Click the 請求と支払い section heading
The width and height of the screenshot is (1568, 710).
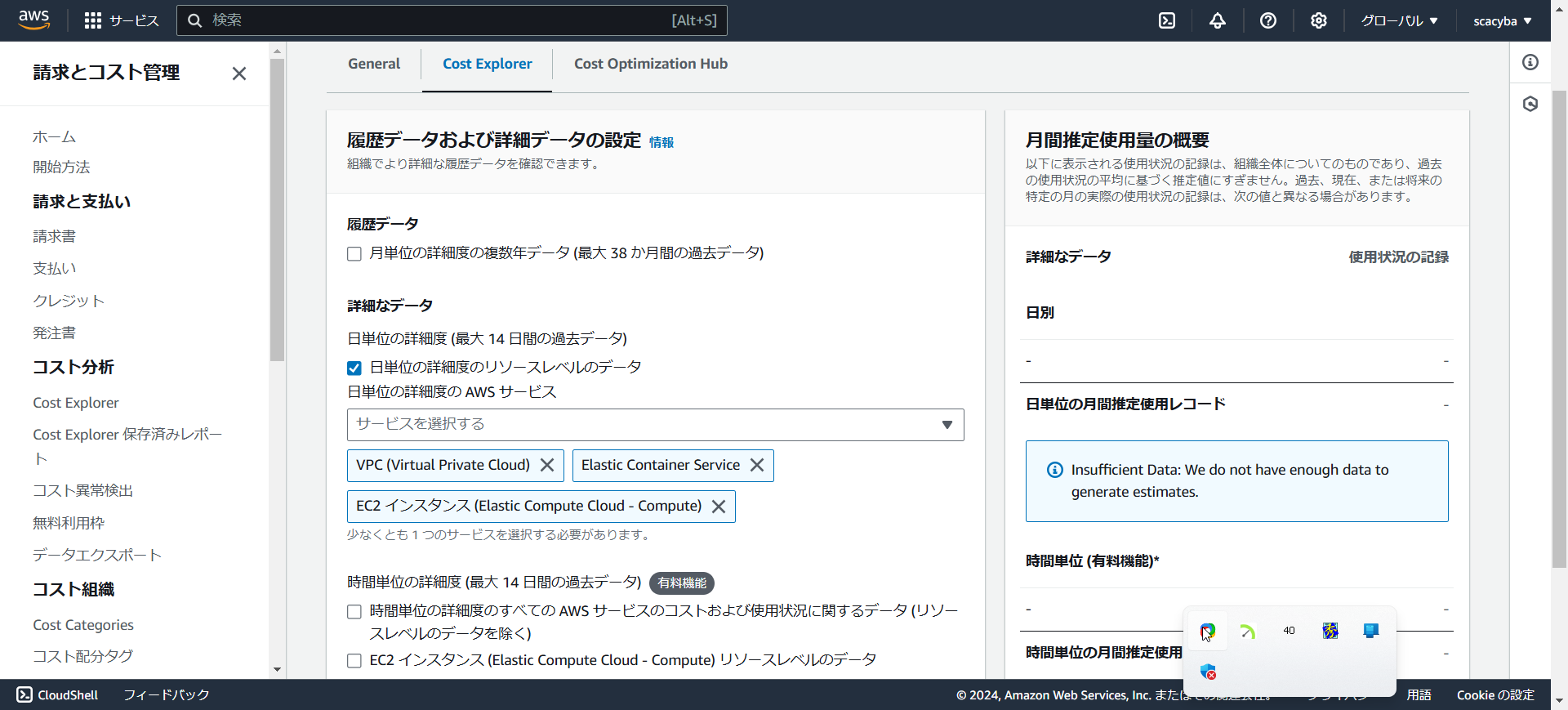[82, 202]
